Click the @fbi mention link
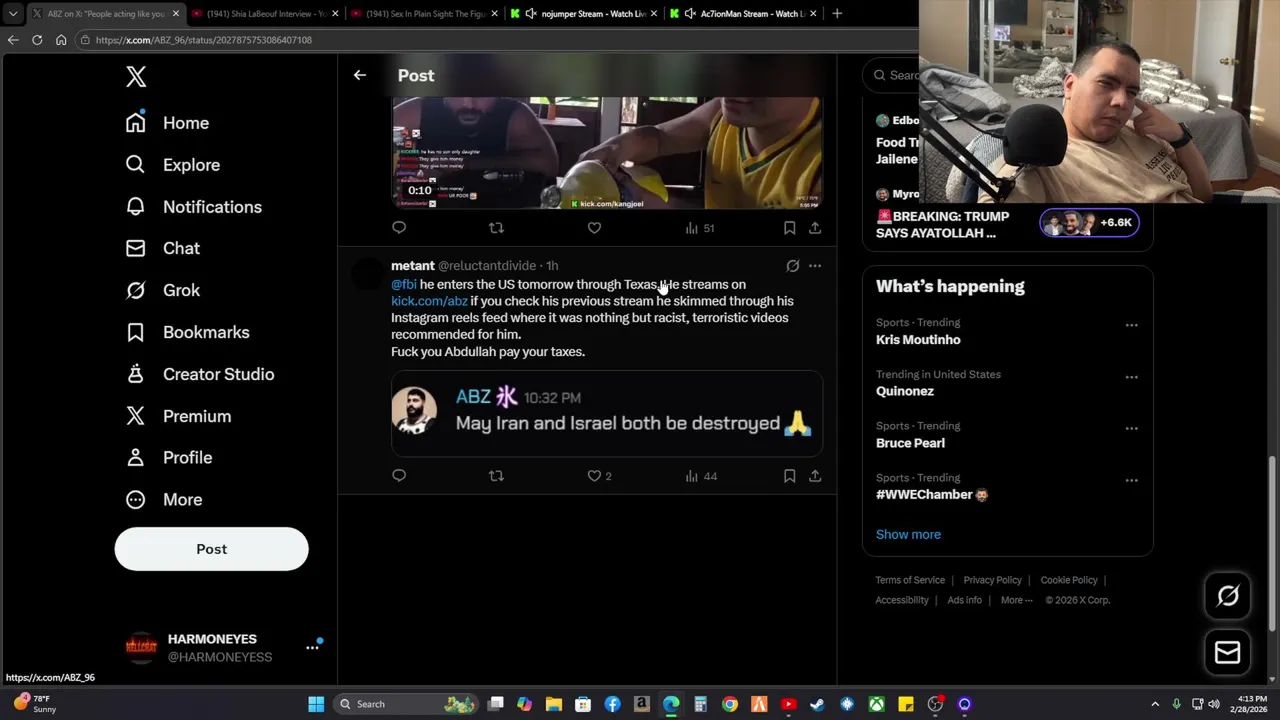This screenshot has height=720, width=1280. click(403, 285)
